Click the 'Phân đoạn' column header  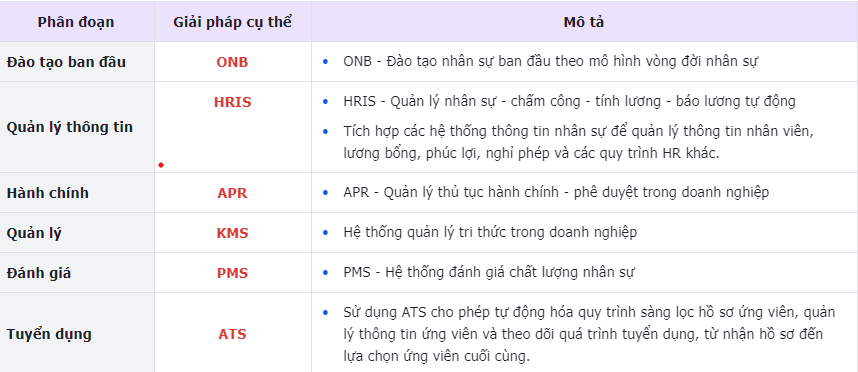click(76, 22)
